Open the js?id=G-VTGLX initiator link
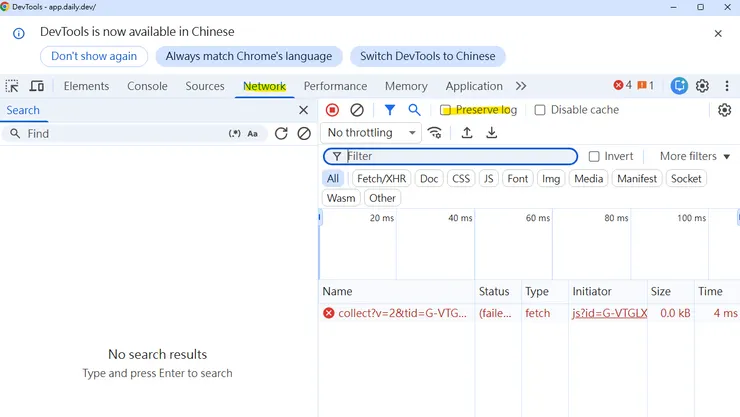 click(x=609, y=313)
